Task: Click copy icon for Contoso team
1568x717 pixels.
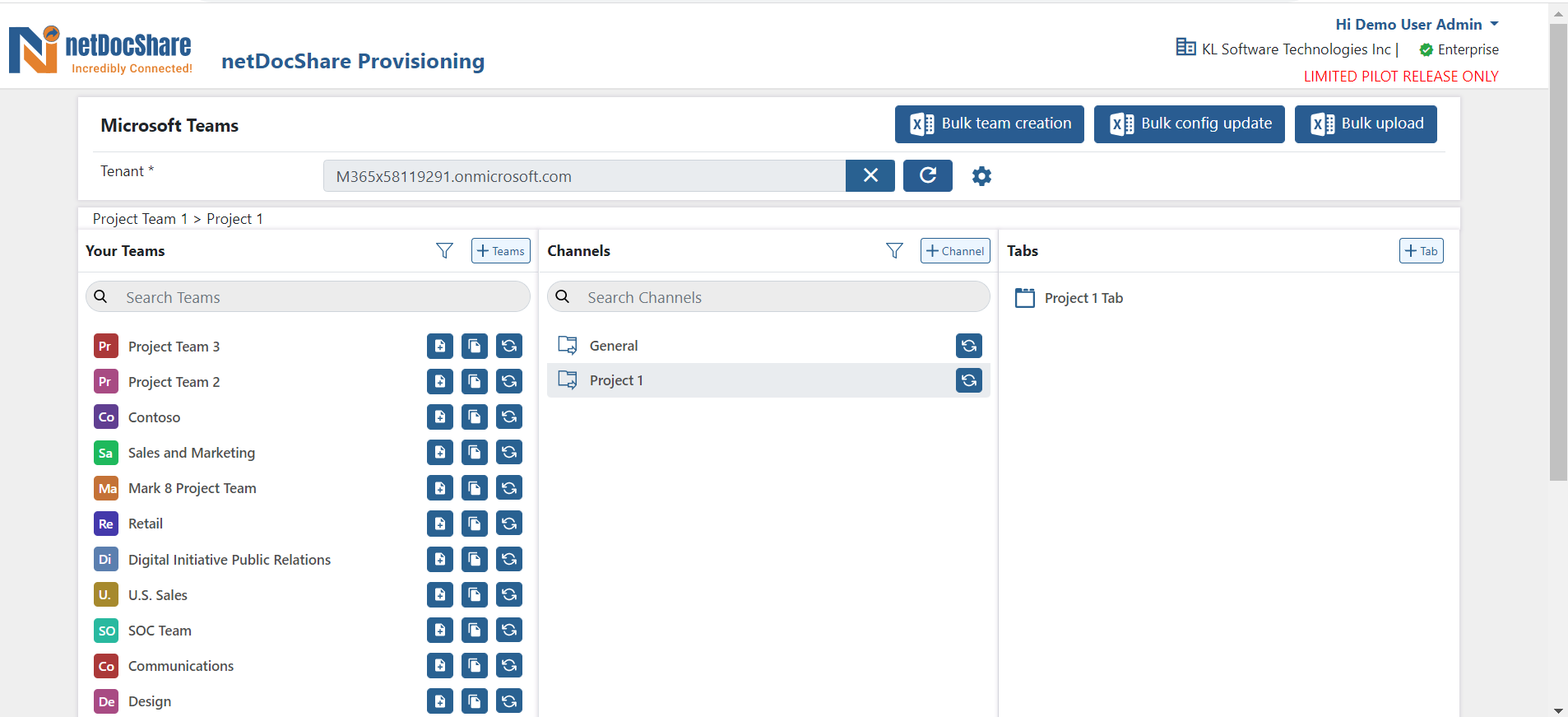Action: (475, 417)
